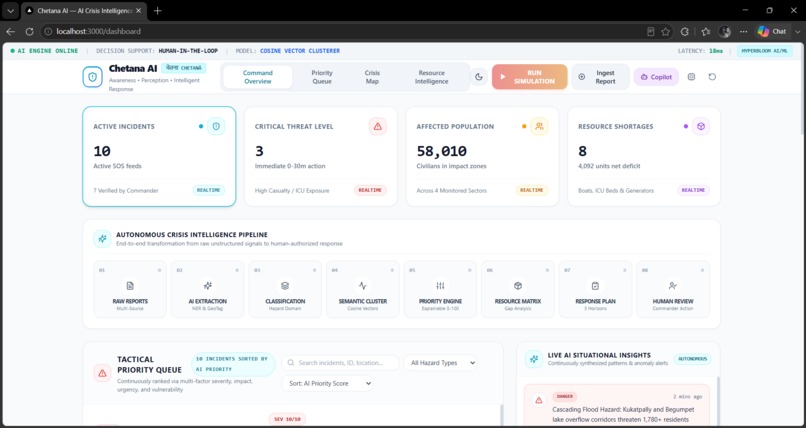Click the Autonomous badge in the Live AI Situational Insights panel
Viewport: 806px width, 428px height.
tap(692, 359)
